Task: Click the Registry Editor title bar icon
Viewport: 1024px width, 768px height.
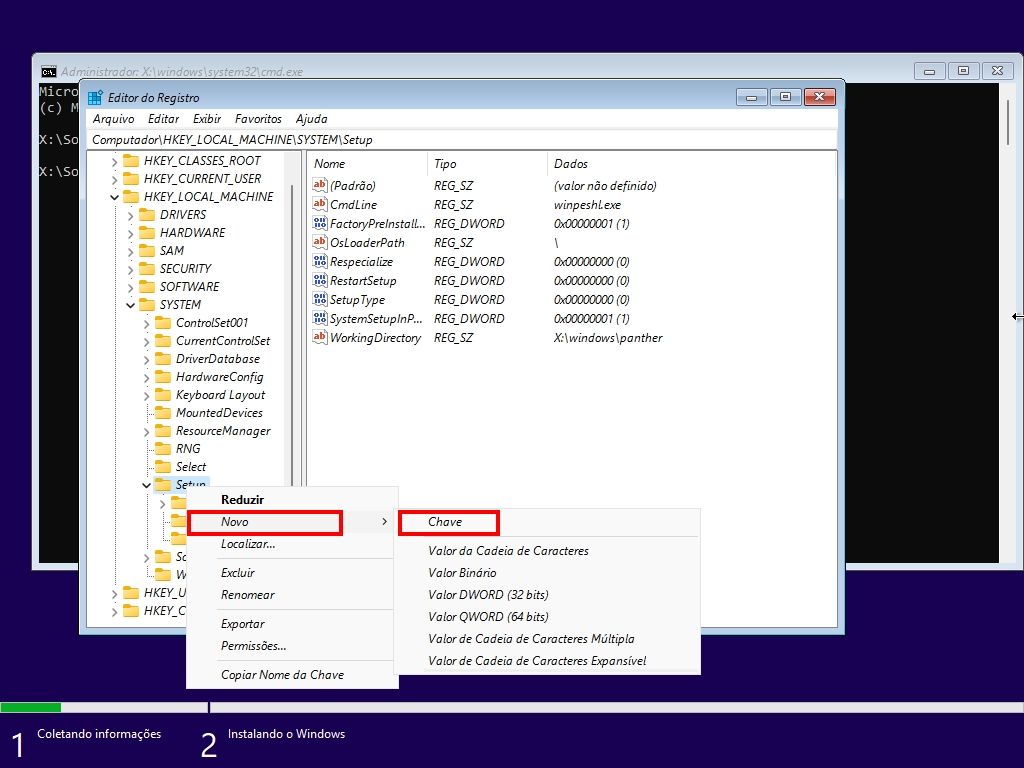Action: 95,98
